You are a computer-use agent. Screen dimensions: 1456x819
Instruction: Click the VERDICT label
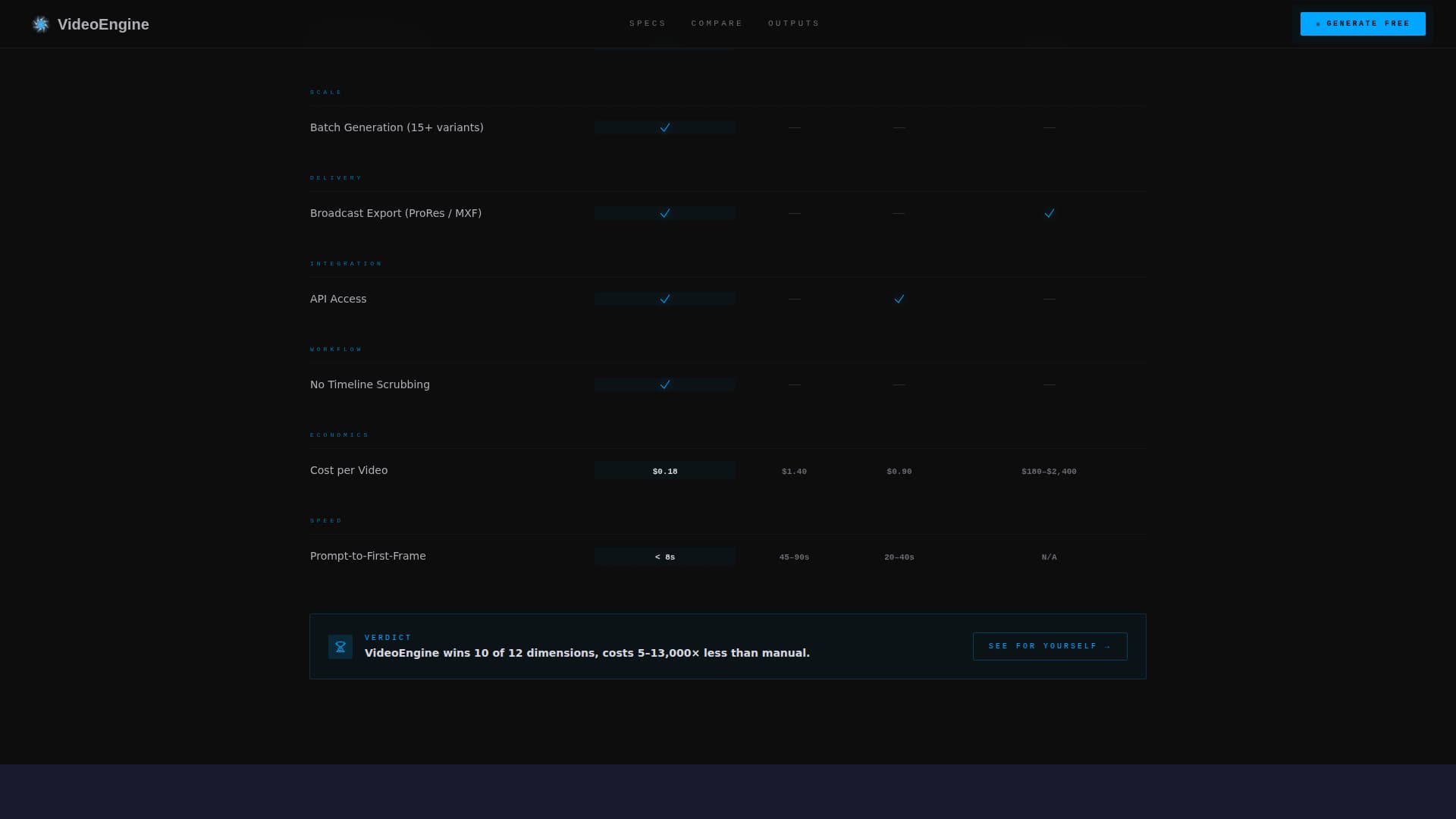tap(388, 638)
